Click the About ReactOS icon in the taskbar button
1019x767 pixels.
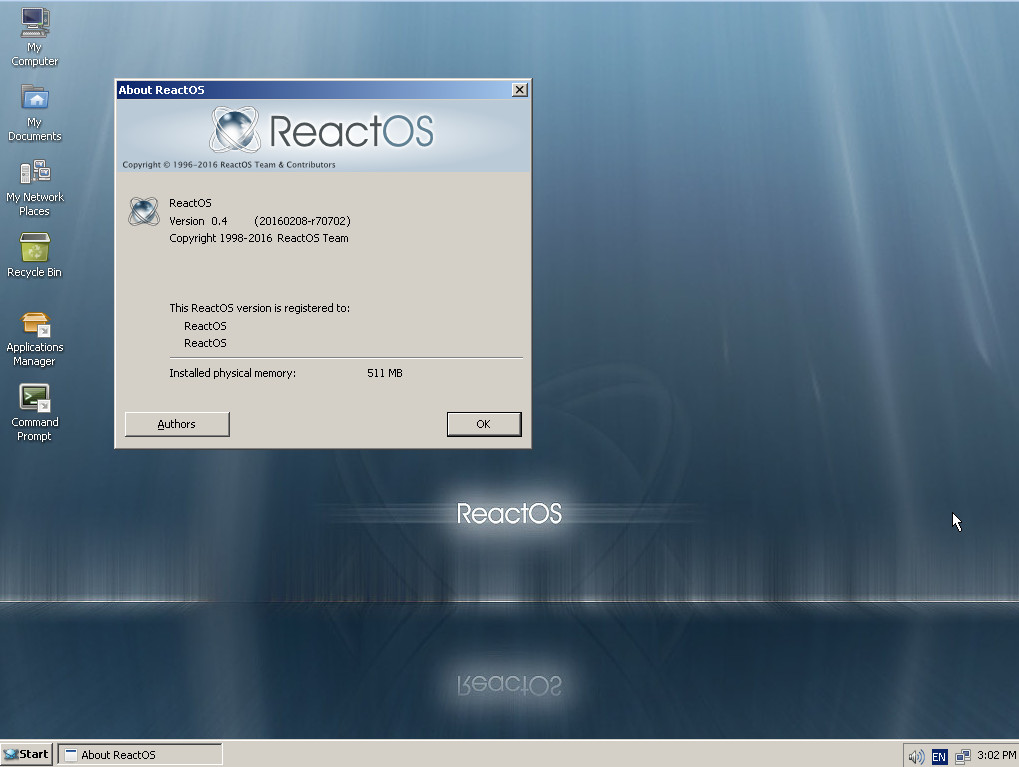point(70,753)
